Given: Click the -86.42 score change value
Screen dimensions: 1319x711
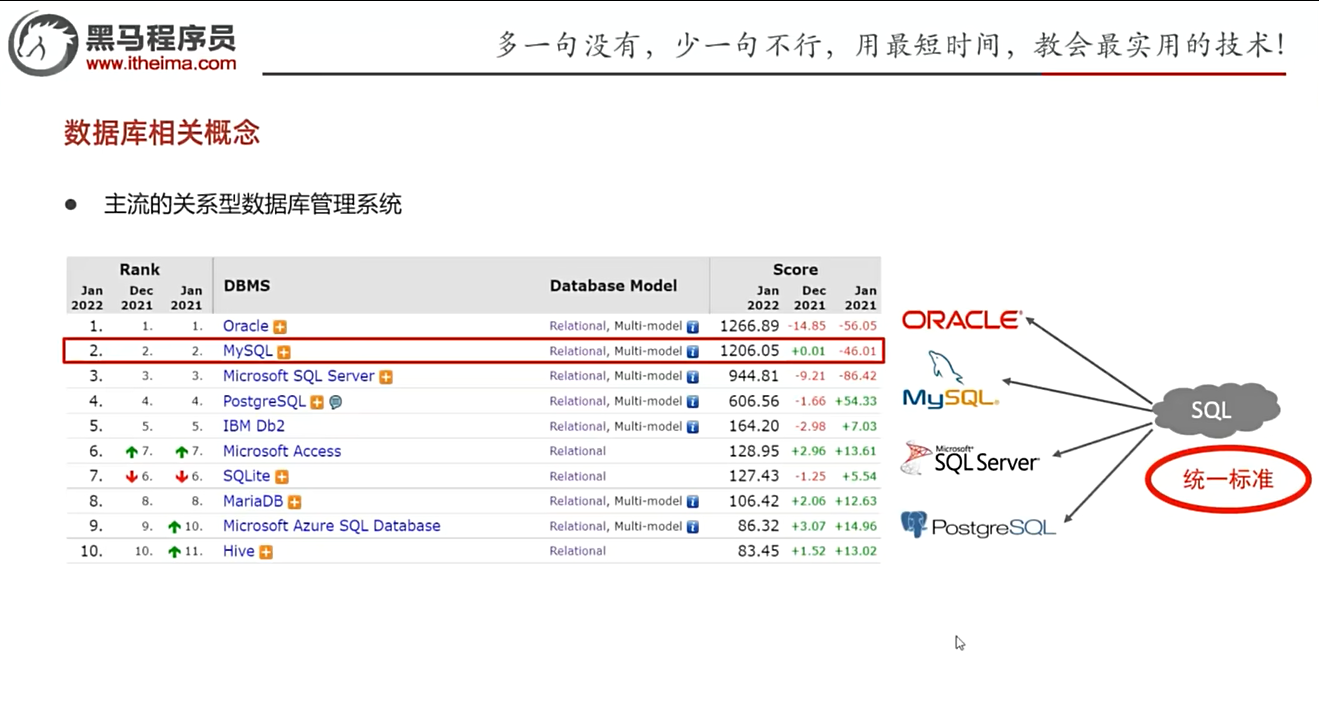Looking at the screenshot, I should click(x=858, y=376).
